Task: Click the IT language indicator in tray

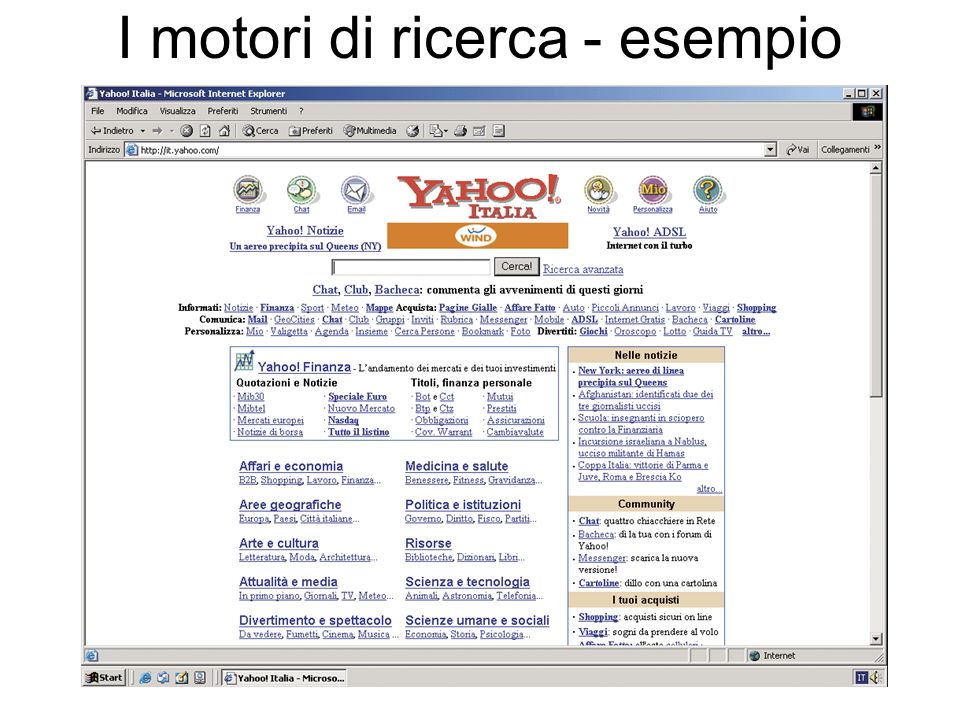Action: [862, 677]
